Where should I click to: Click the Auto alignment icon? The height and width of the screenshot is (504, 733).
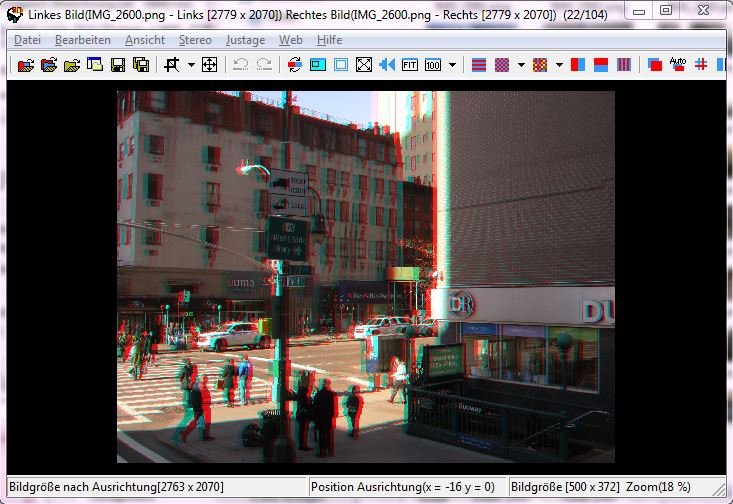(678, 65)
